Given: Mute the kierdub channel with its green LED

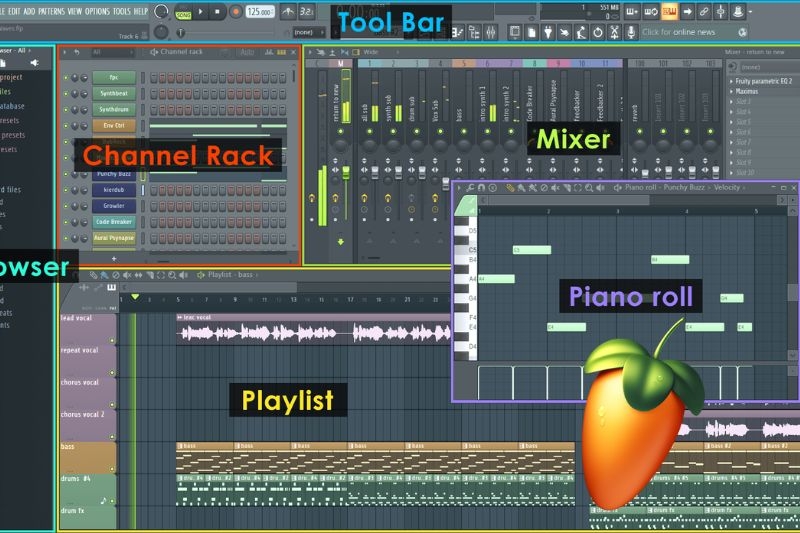Looking at the screenshot, I should point(66,190).
